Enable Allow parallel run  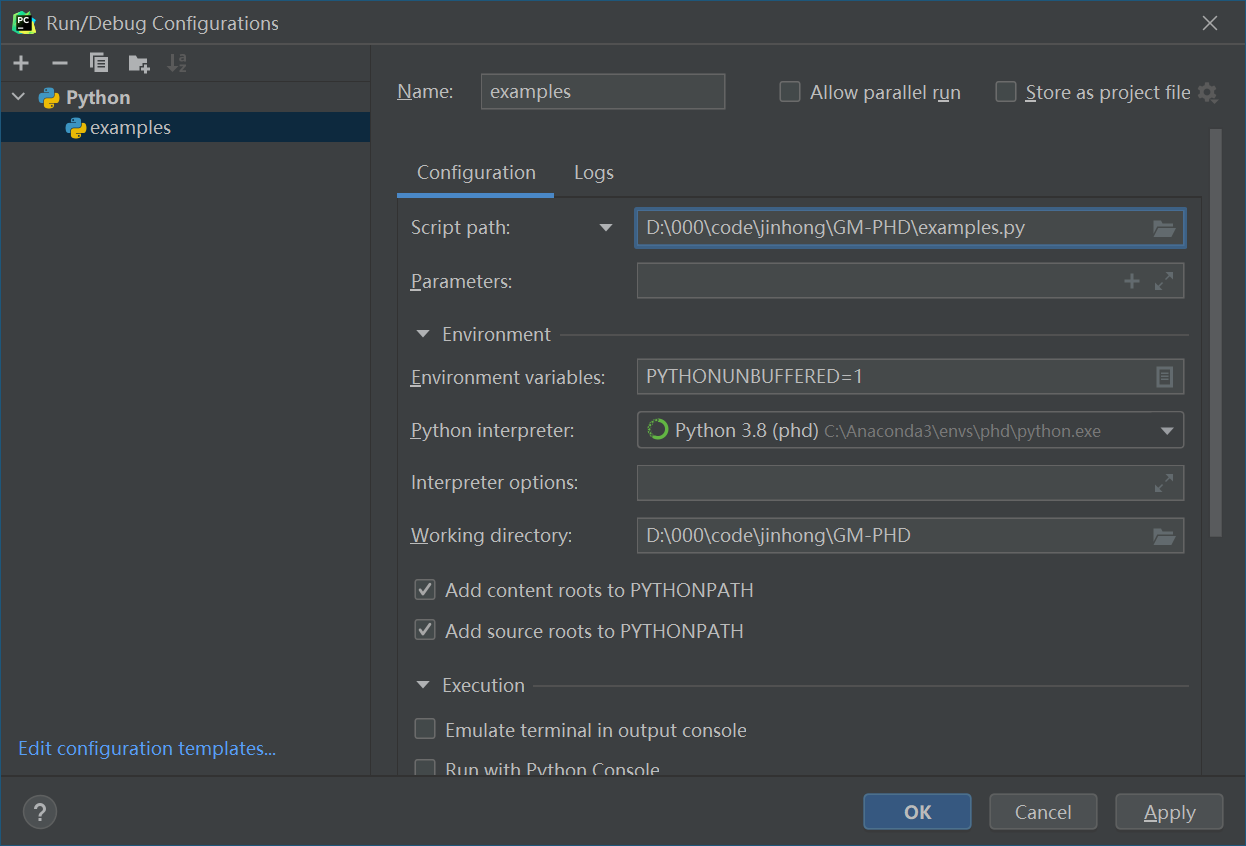[x=789, y=91]
